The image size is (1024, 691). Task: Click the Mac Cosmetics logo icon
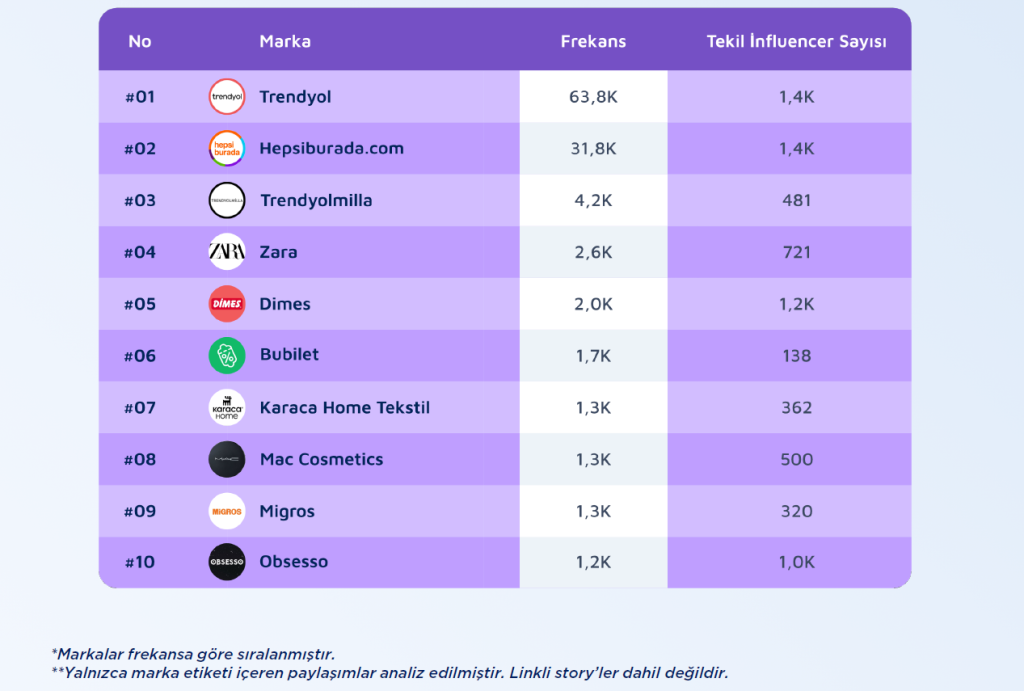pos(227,459)
